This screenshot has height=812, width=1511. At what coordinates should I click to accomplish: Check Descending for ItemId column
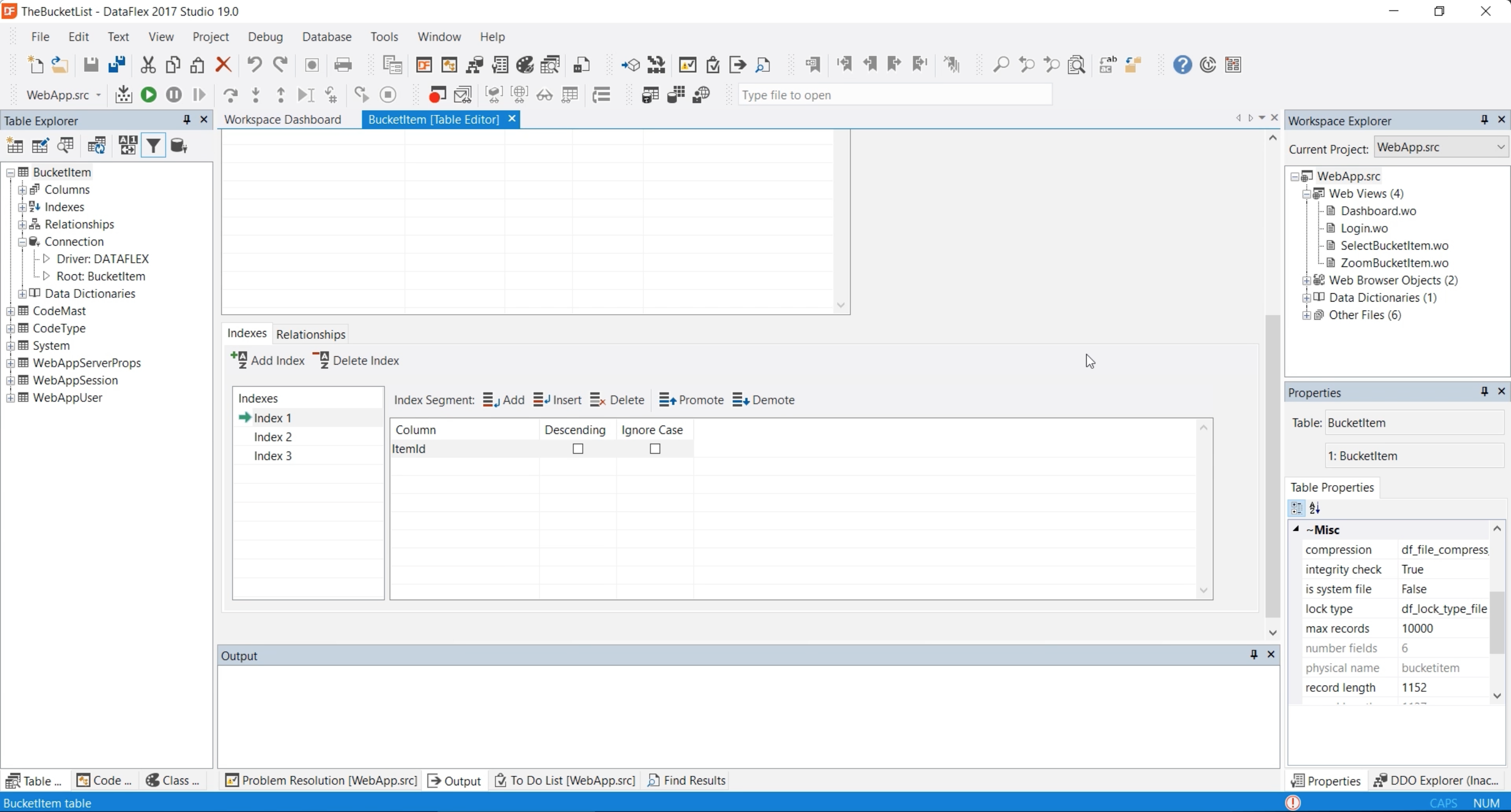pos(578,449)
